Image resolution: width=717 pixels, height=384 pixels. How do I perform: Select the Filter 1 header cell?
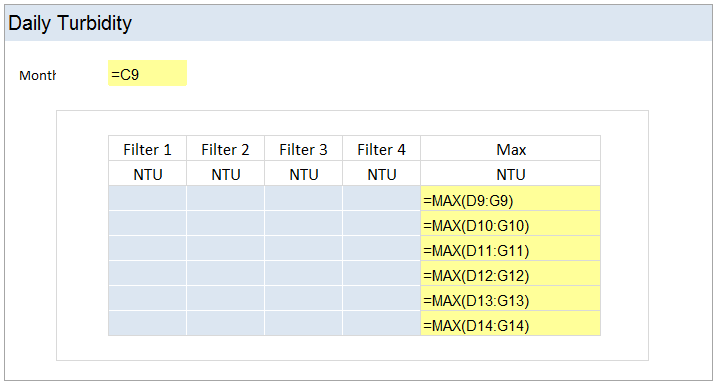(x=147, y=148)
